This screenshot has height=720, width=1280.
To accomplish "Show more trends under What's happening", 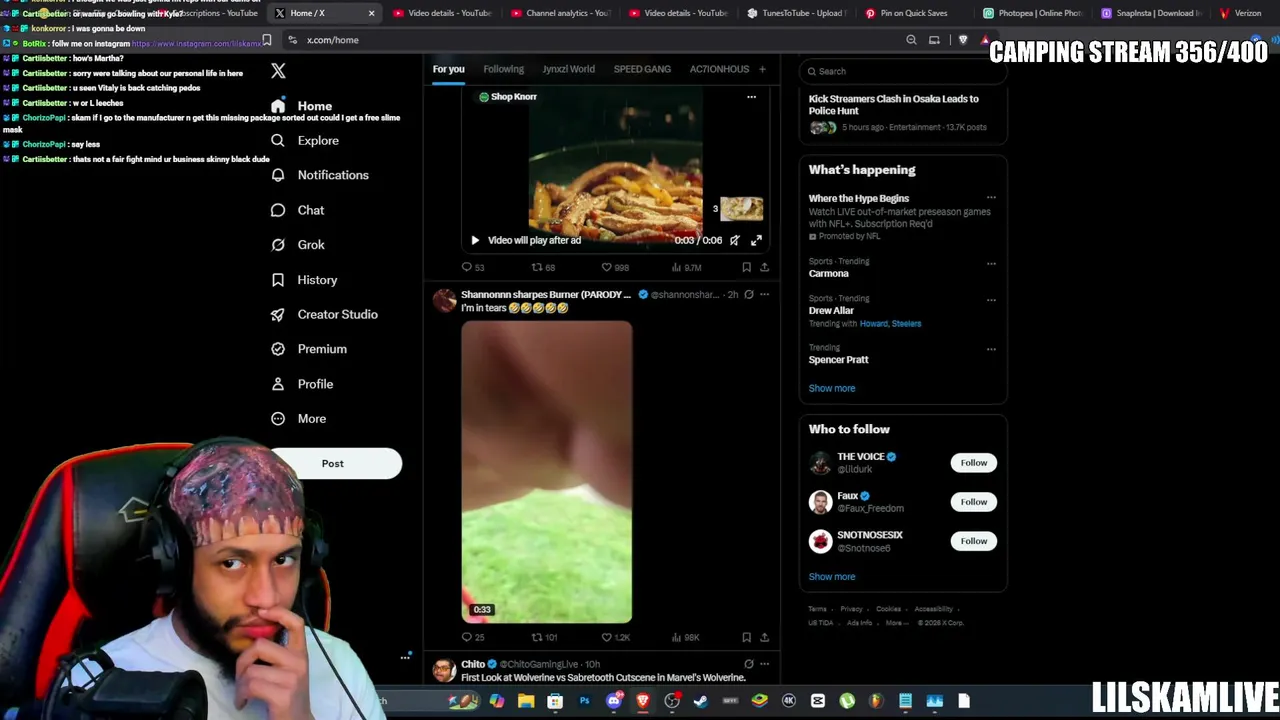I will (832, 388).
